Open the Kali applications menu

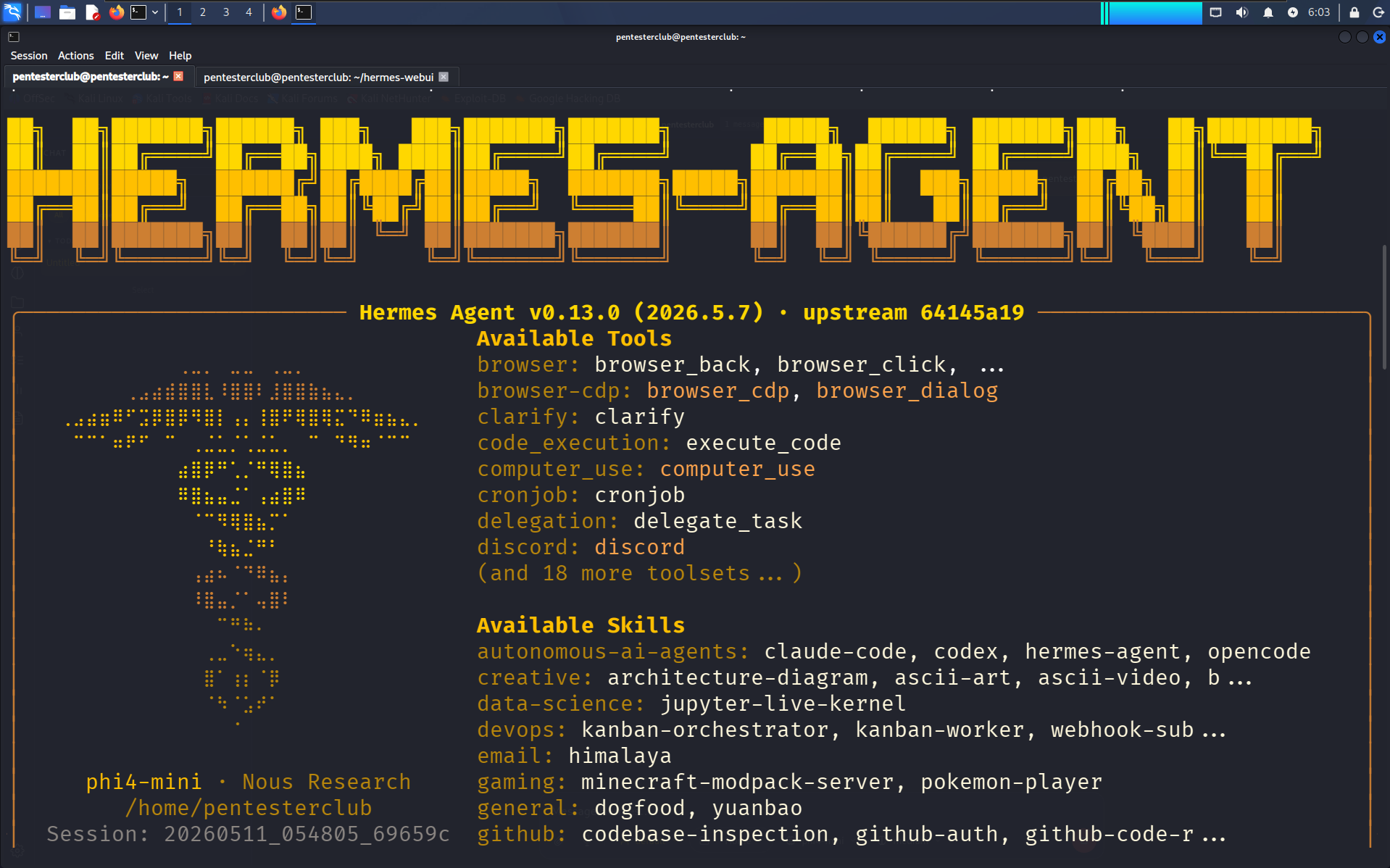pos(13,12)
